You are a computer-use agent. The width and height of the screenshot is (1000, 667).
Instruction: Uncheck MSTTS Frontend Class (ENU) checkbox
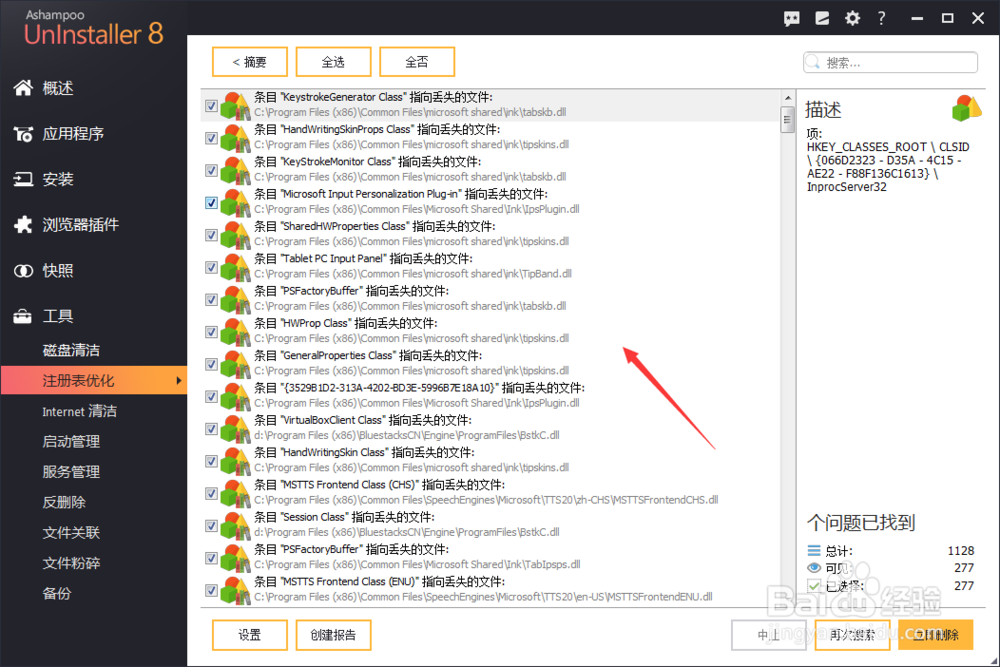(211, 590)
